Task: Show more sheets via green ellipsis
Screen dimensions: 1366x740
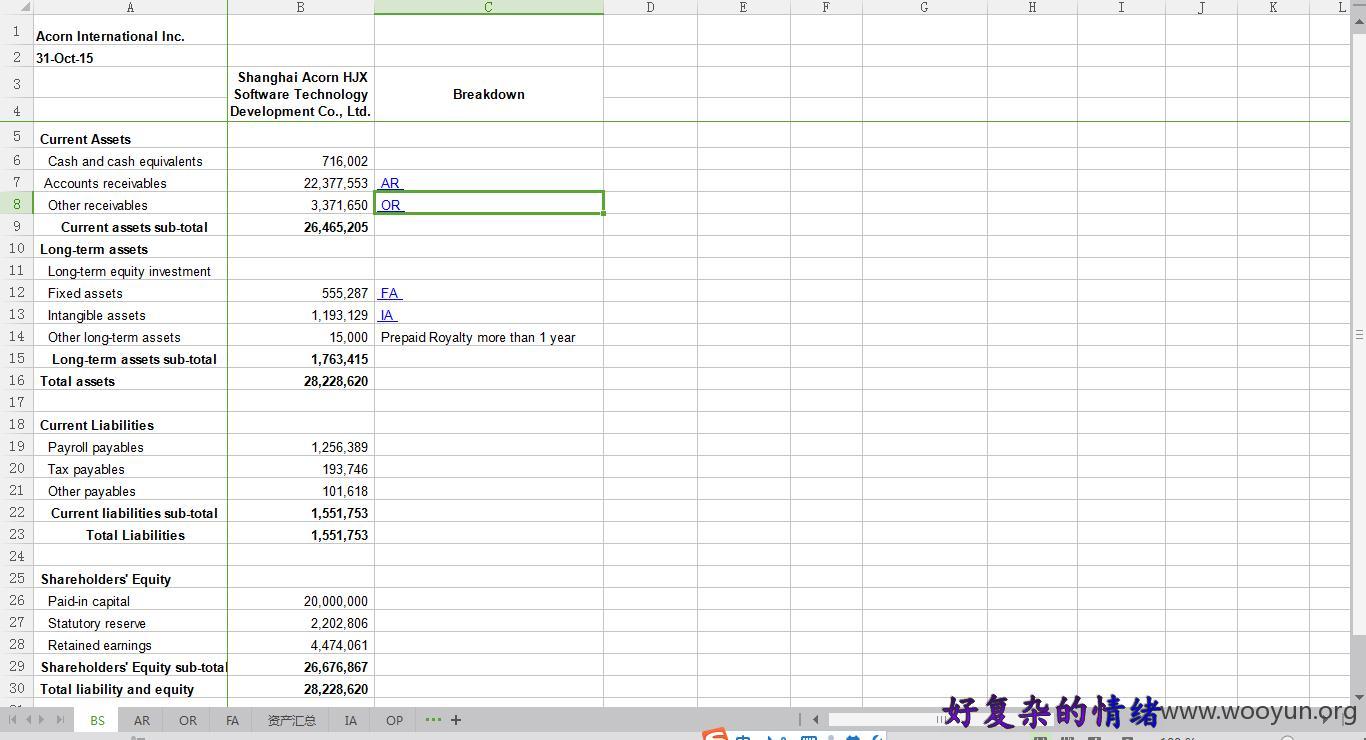Action: pyautogui.click(x=433, y=720)
